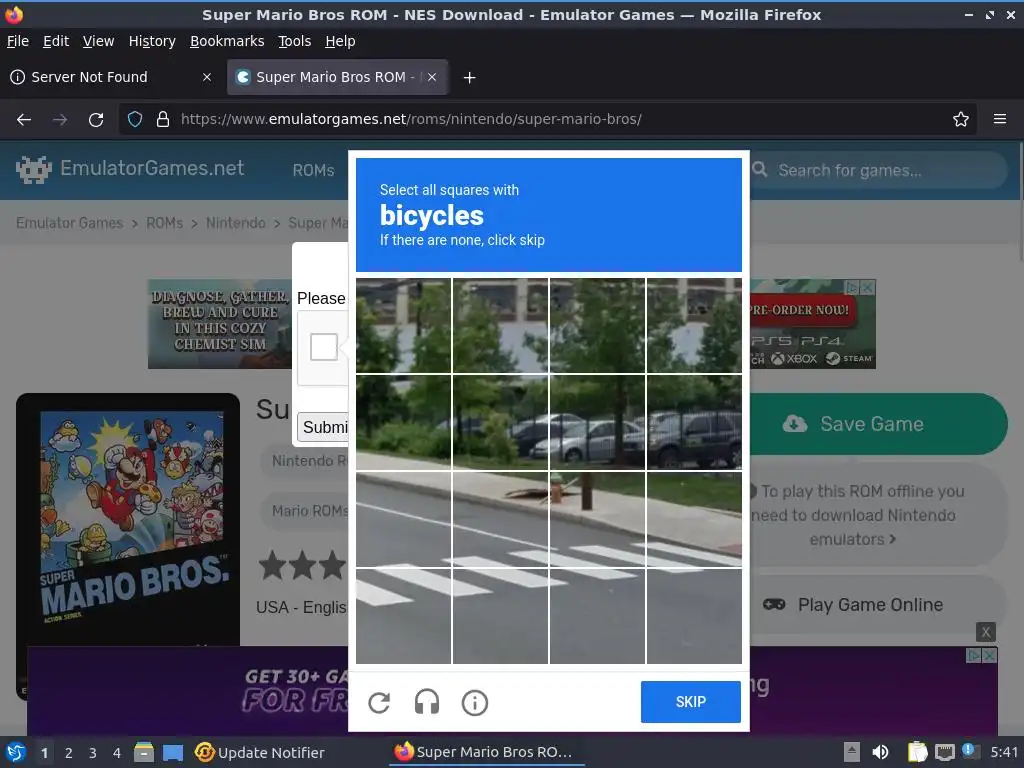Open the Bookmarks menu

(227, 41)
